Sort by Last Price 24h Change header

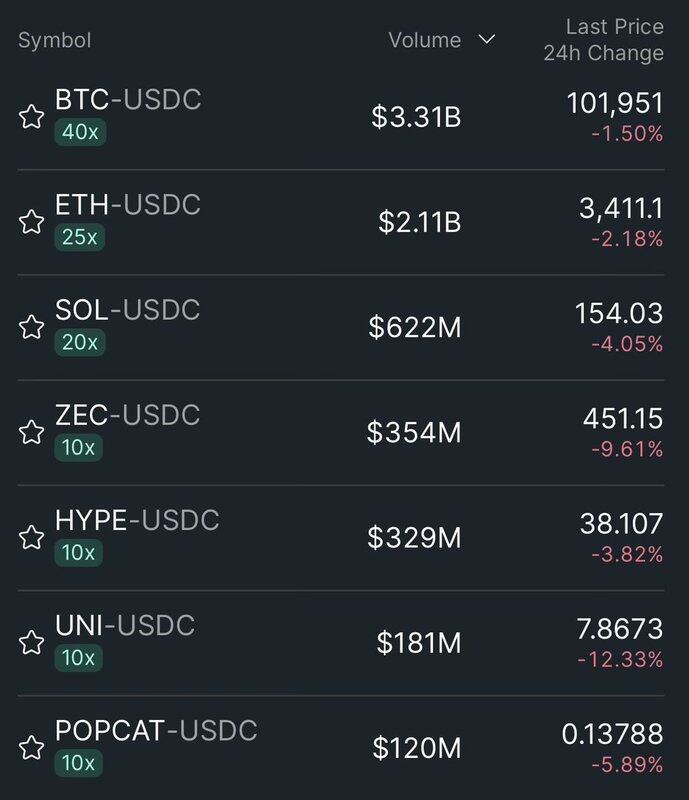click(604, 40)
